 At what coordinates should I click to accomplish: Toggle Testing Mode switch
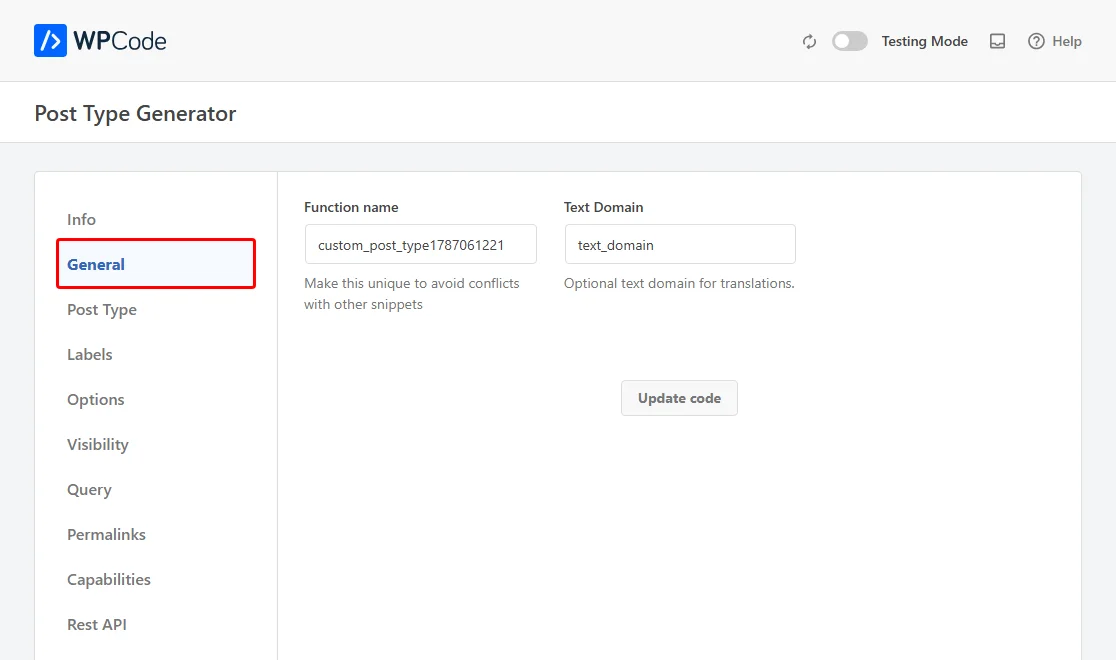pyautogui.click(x=850, y=41)
